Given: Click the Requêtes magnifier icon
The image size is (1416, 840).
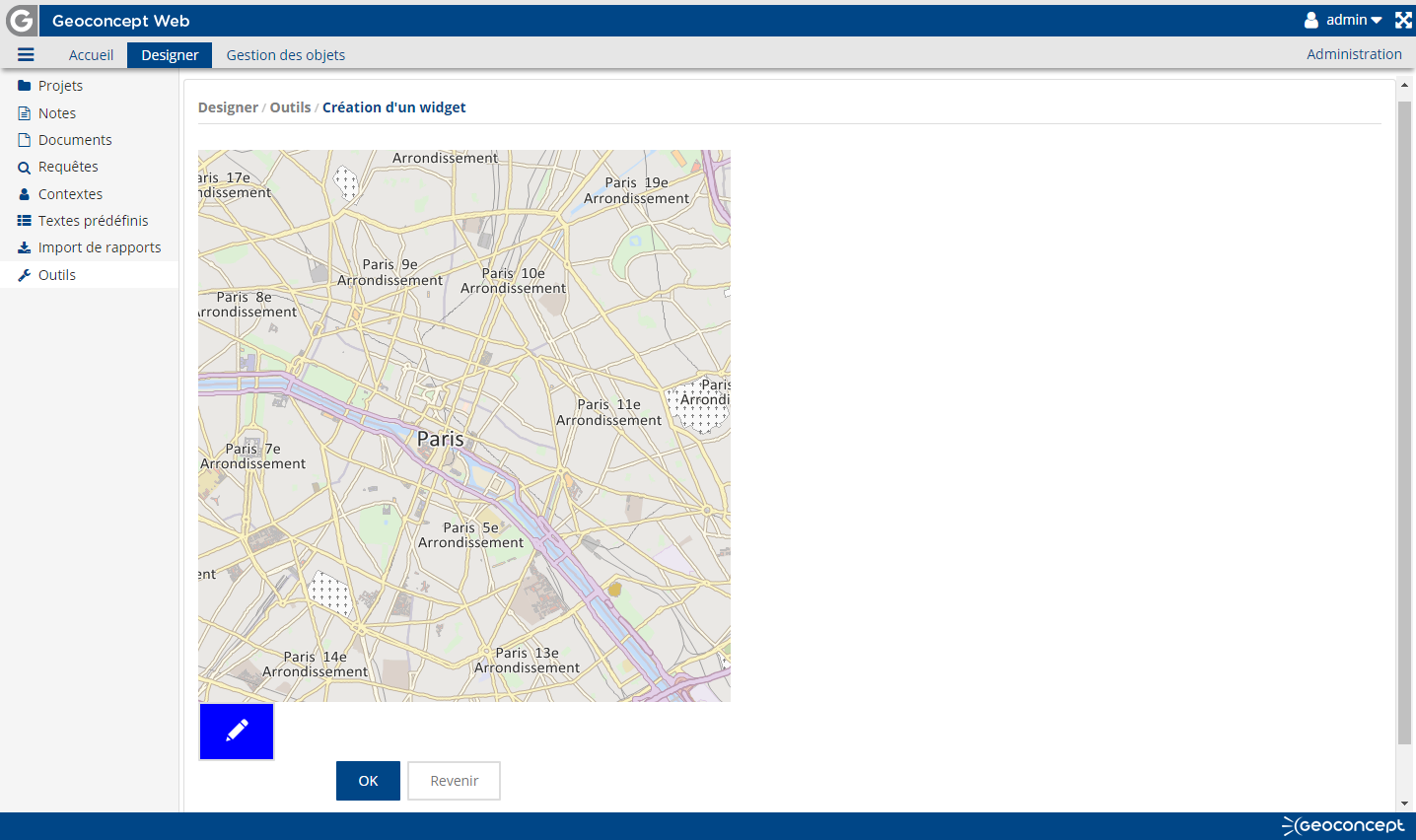Looking at the screenshot, I should coord(25,168).
